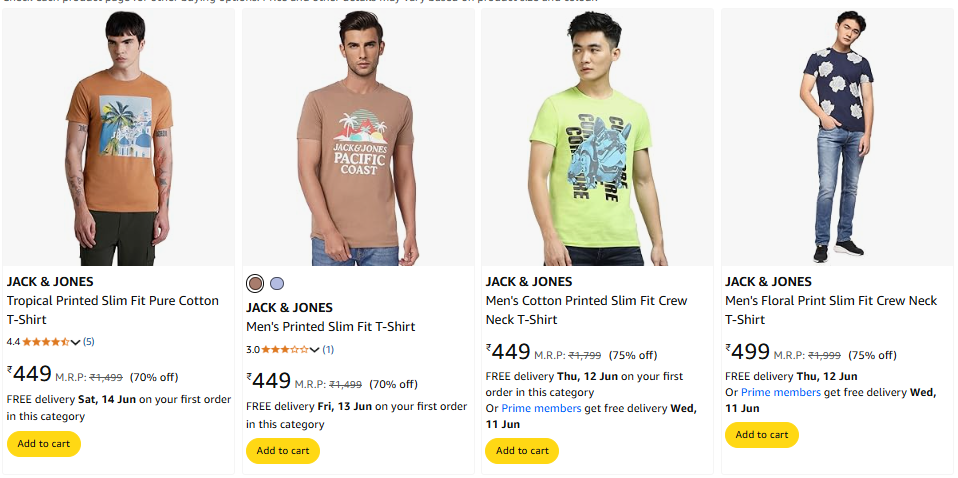The width and height of the screenshot is (958, 478).
Task: Select the light blue color swatch
Action: [277, 283]
